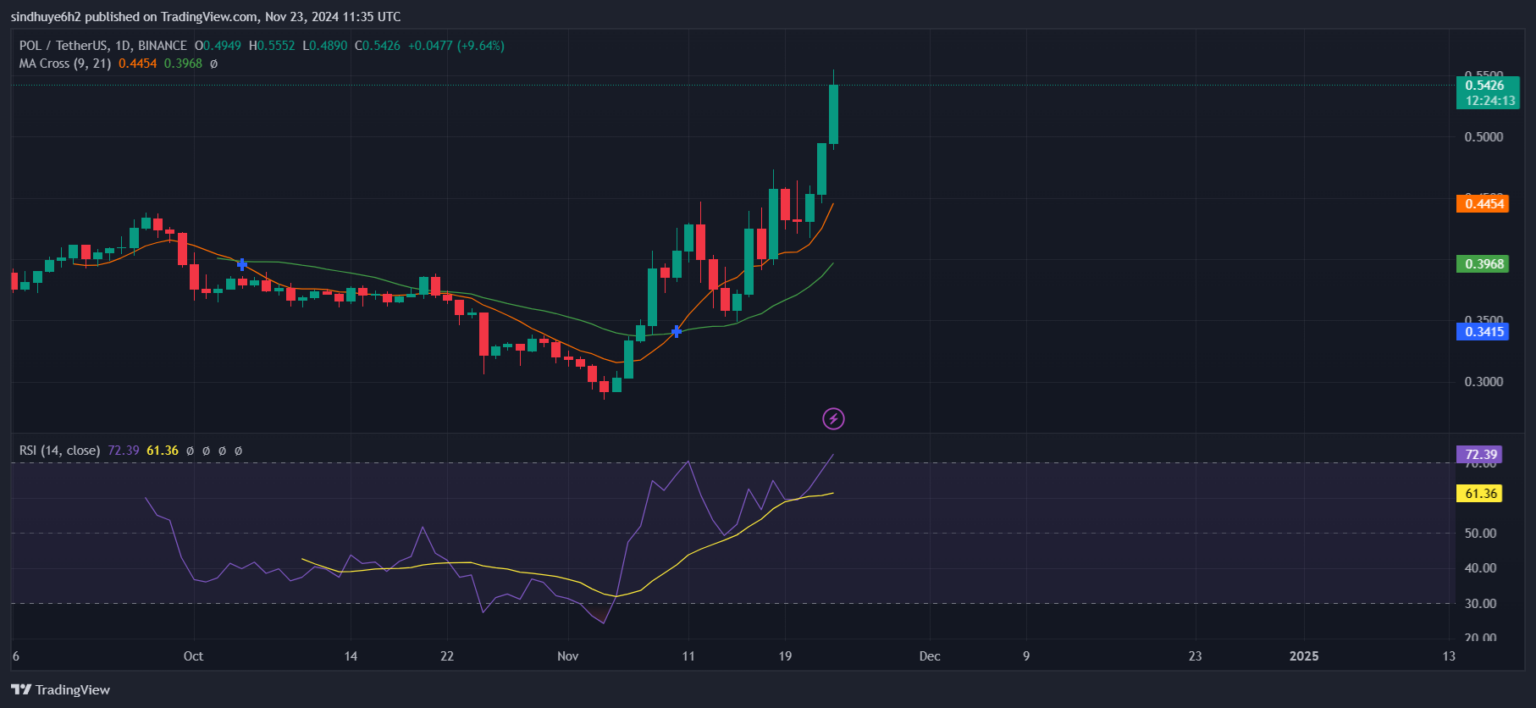Click the green 0.3968 MA price tag
The image size is (1536, 708).
(1482, 263)
